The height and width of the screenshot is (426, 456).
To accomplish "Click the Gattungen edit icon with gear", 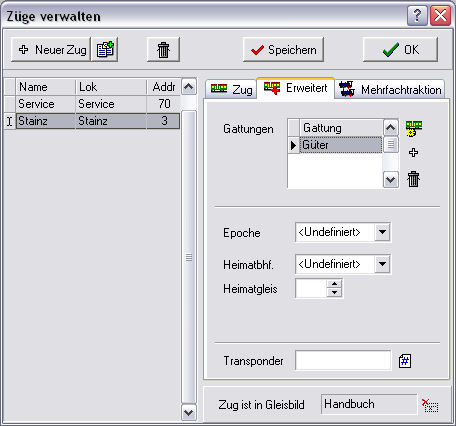I will click(x=414, y=128).
